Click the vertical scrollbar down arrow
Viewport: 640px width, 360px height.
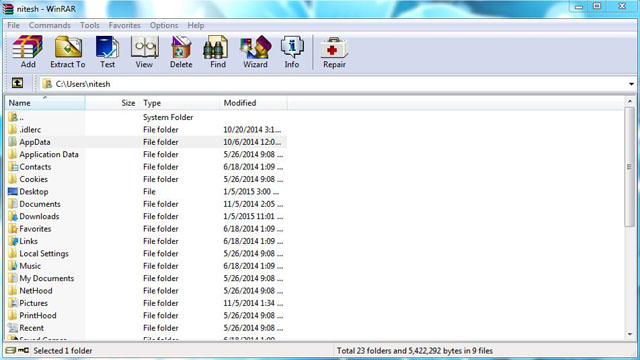(630, 334)
